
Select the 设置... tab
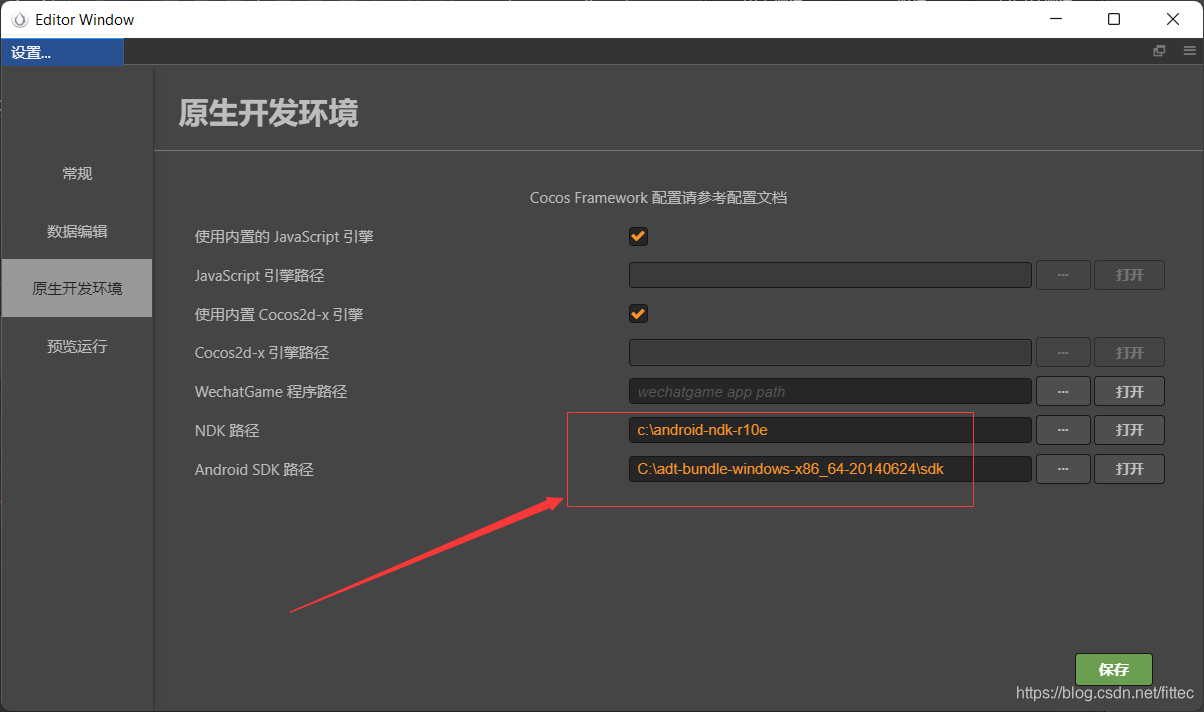(62, 52)
